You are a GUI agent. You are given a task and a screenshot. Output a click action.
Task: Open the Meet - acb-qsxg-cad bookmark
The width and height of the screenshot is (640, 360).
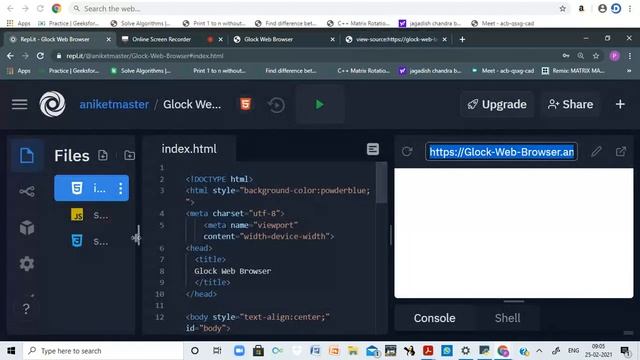coord(503,71)
